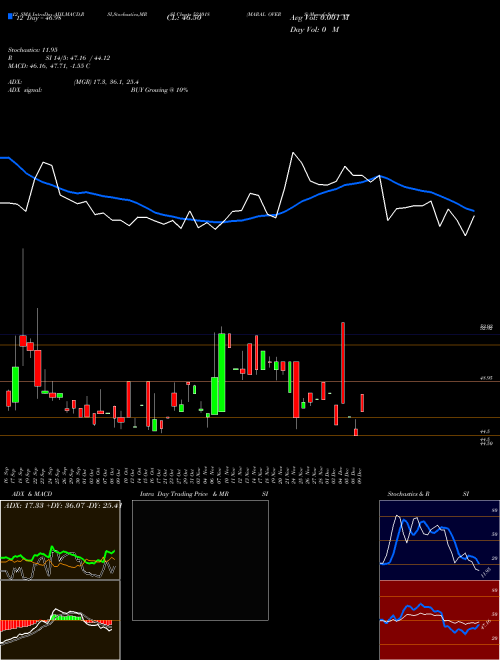The image size is (500, 660).
Task: Click the blue 12 Day SMA legend square
Action: click(x=10, y=17)
